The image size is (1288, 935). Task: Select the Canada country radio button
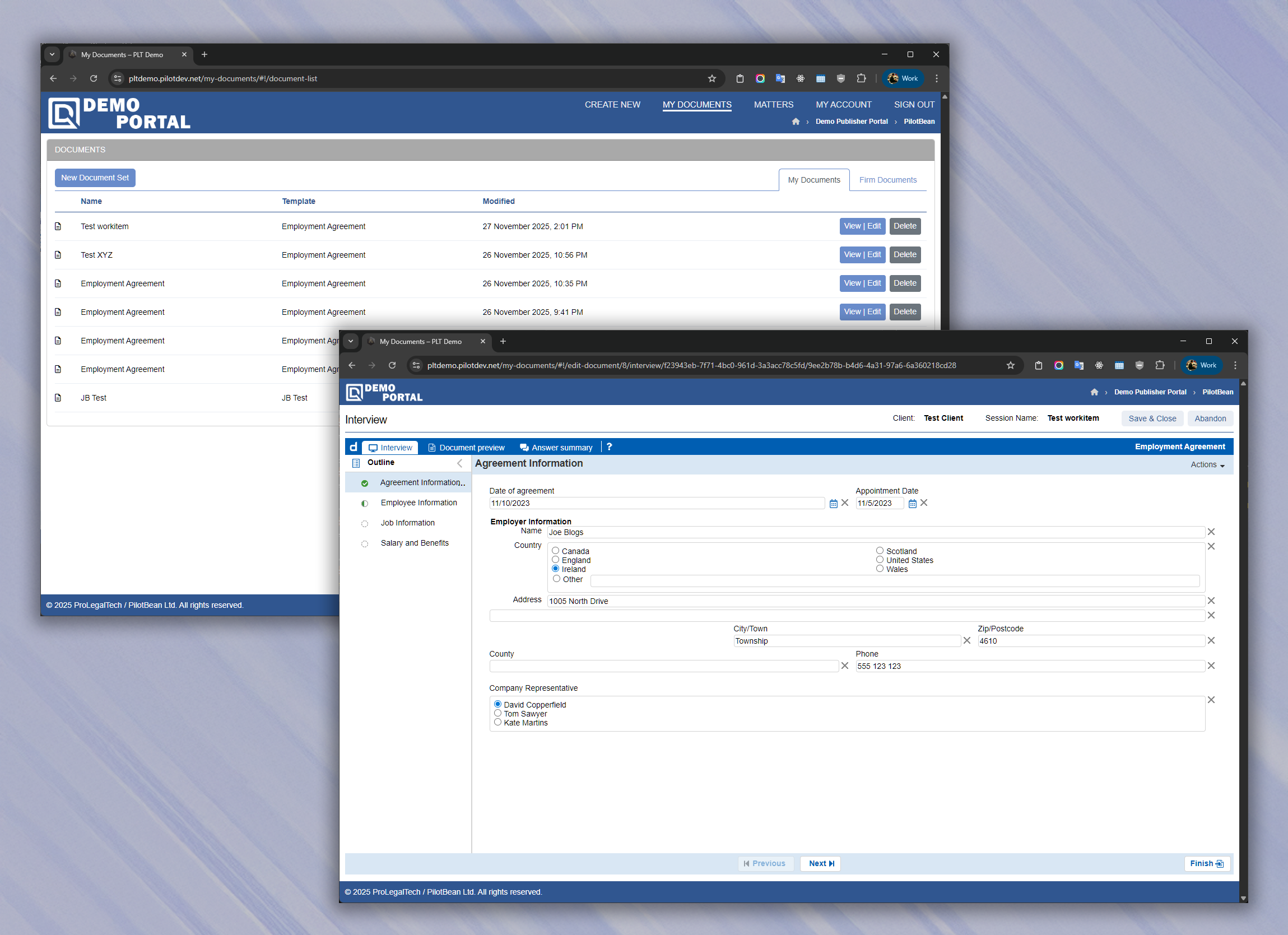pyautogui.click(x=555, y=551)
